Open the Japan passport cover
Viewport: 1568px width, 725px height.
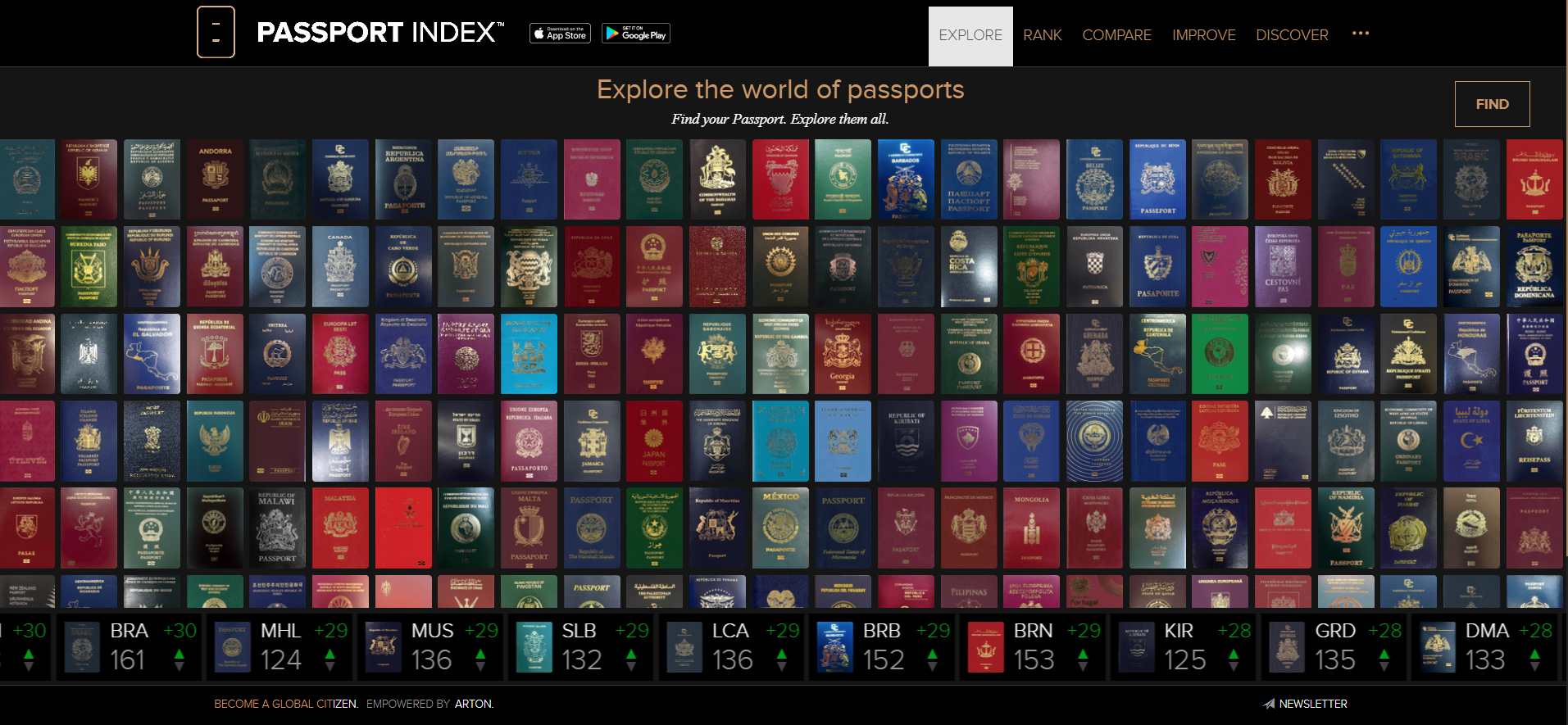tap(654, 441)
